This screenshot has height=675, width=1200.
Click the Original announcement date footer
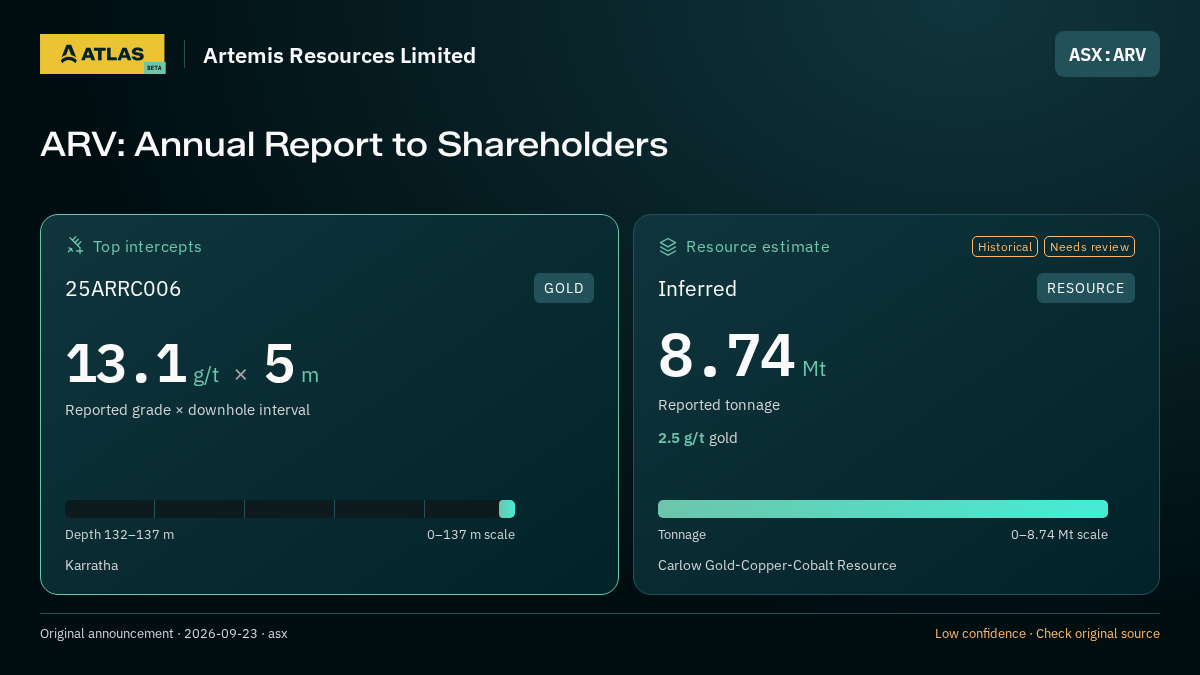tap(163, 633)
